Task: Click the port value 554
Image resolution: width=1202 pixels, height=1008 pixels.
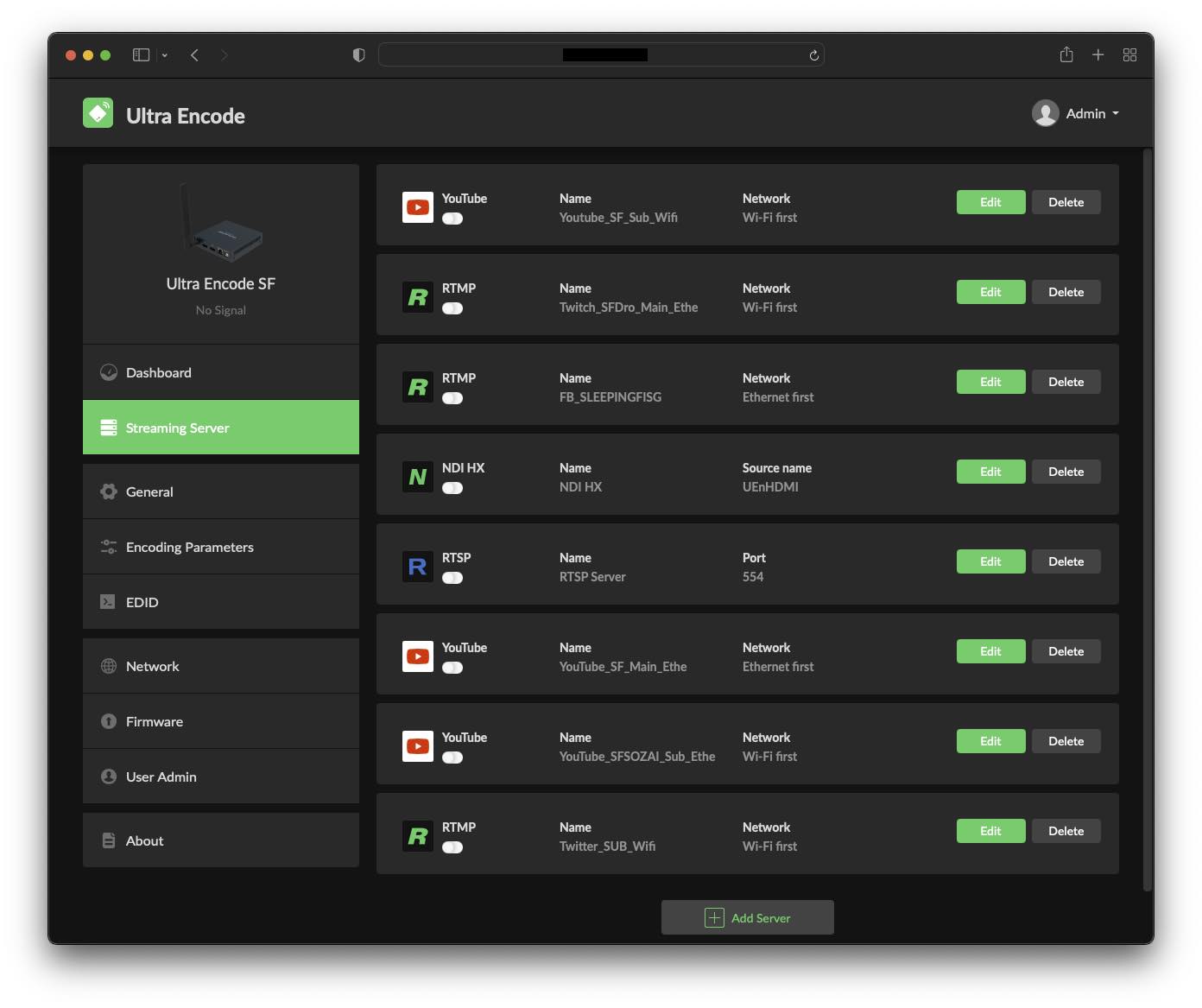Action: pyautogui.click(x=753, y=577)
